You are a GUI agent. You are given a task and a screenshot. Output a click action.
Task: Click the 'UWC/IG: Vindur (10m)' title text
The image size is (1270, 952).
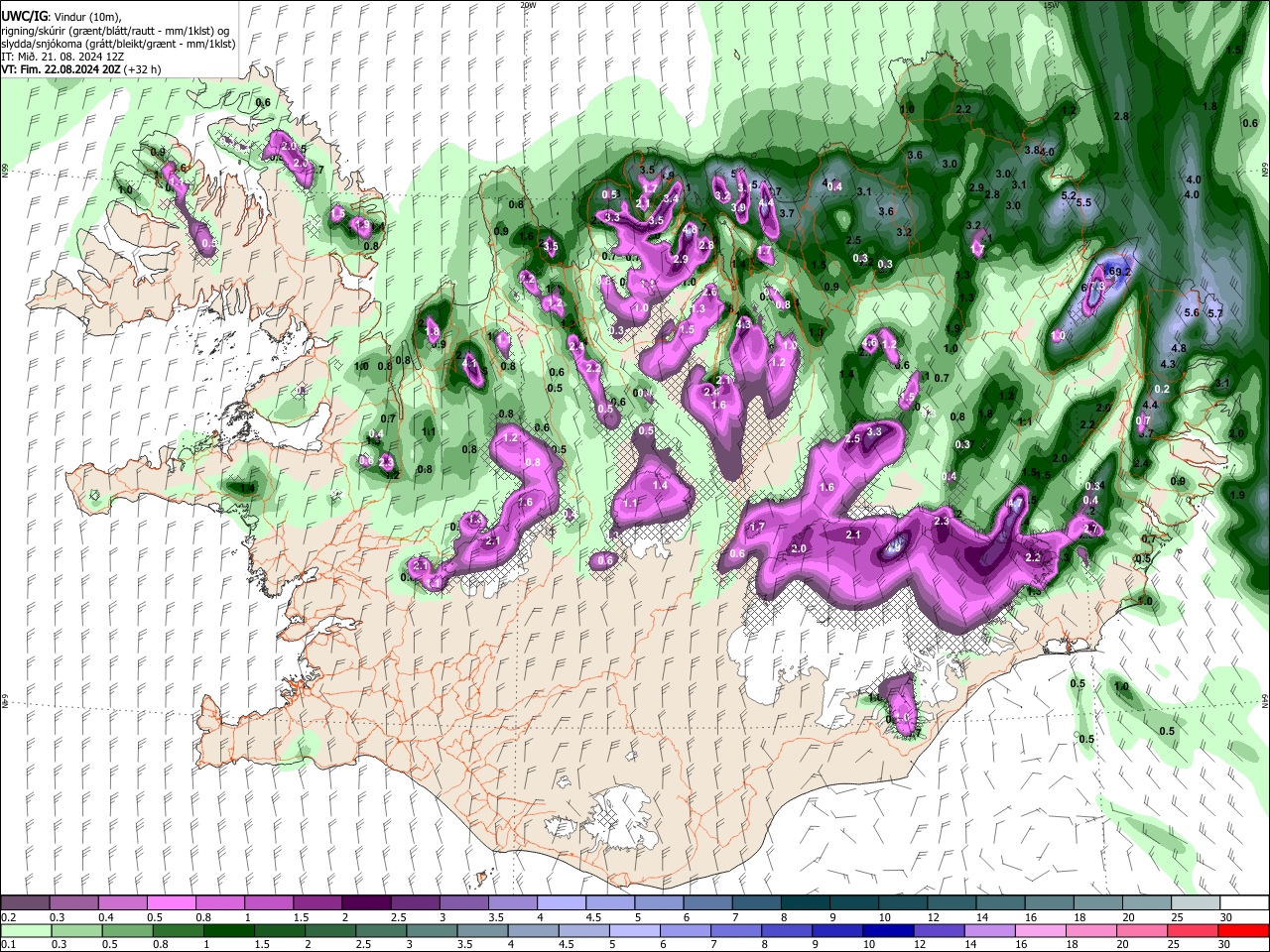[61, 17]
